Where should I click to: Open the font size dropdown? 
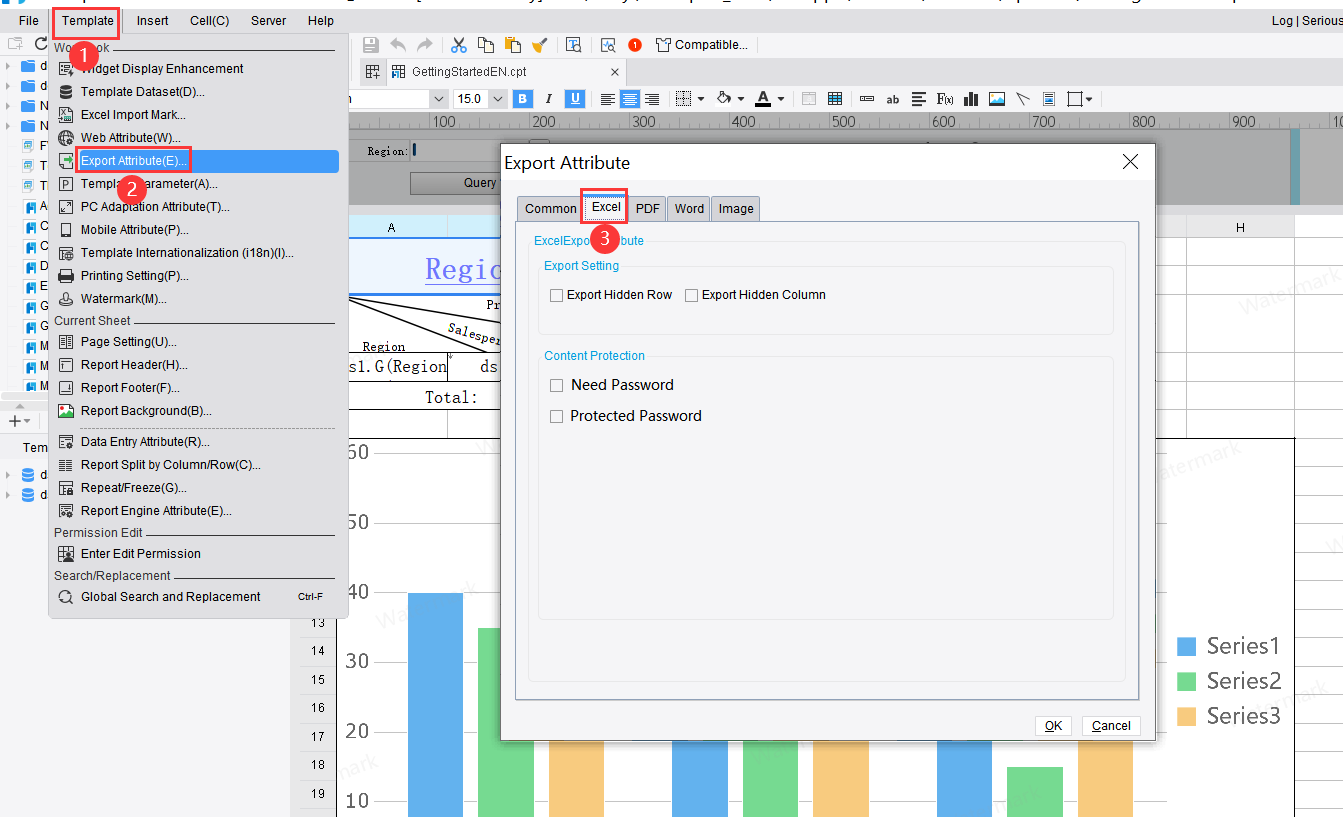[x=497, y=98]
